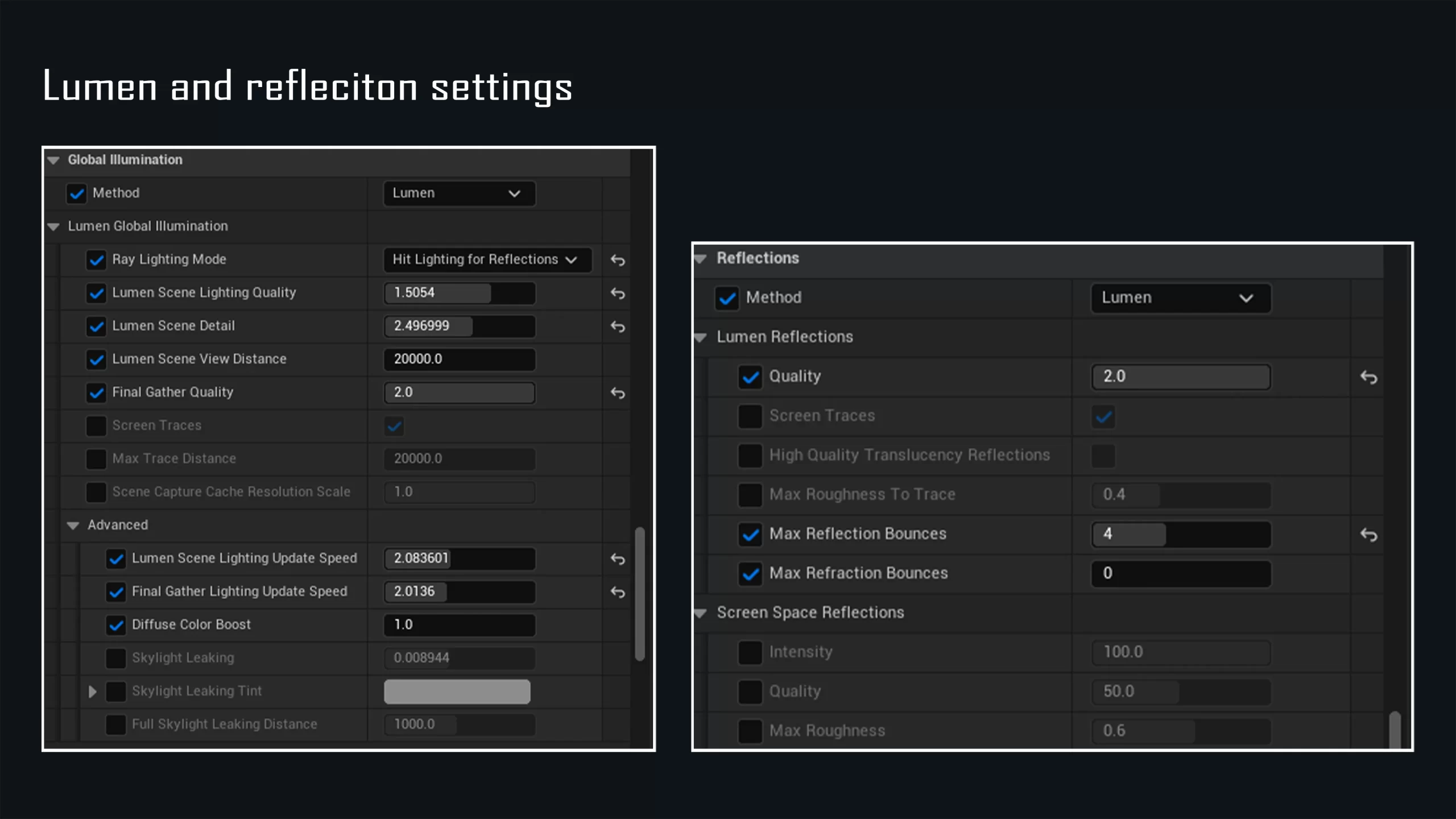
Task: Reset Max Reflection Bounces to default
Action: (x=1368, y=535)
